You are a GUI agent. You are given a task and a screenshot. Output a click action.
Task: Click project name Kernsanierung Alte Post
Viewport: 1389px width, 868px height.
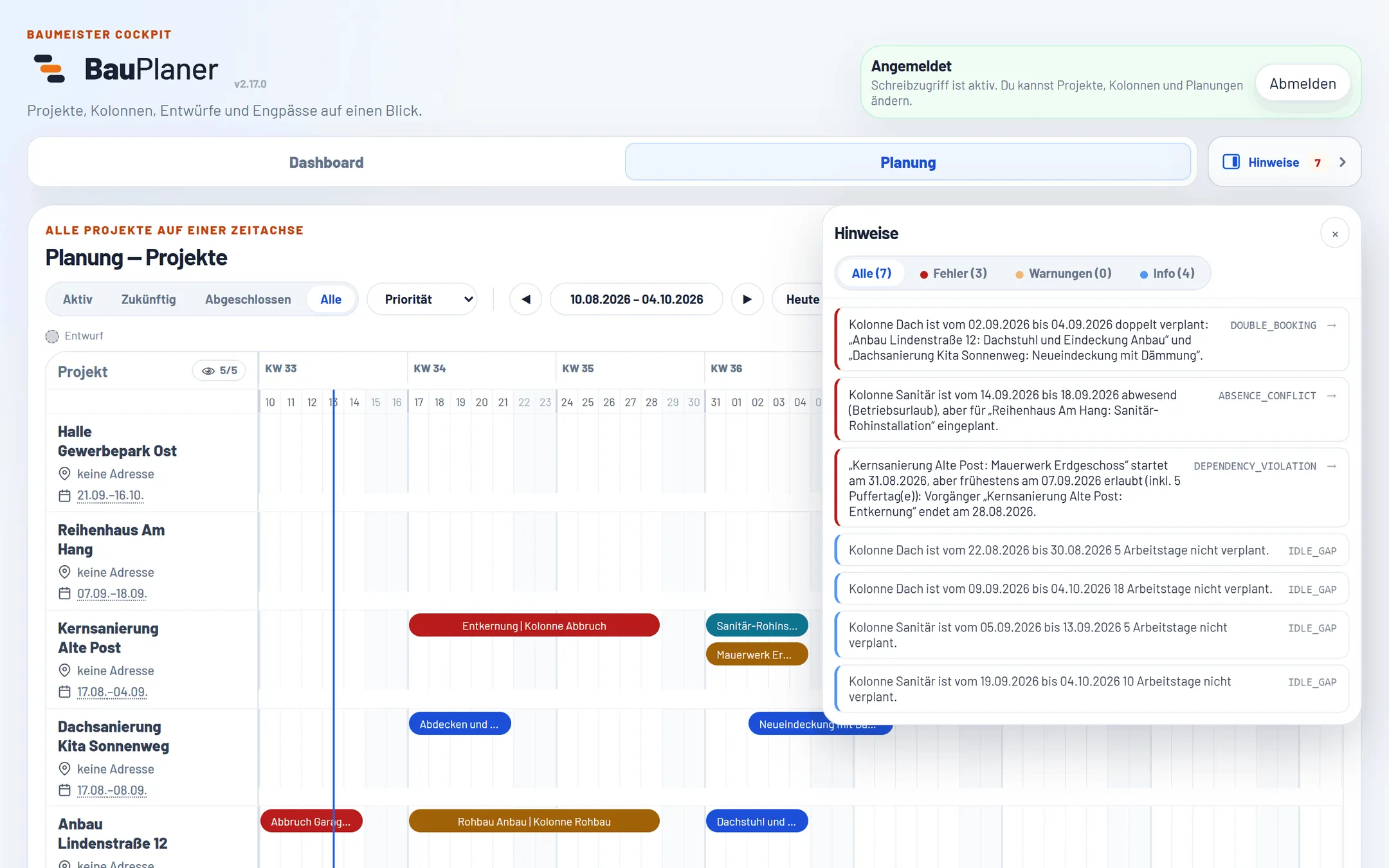[108, 638]
